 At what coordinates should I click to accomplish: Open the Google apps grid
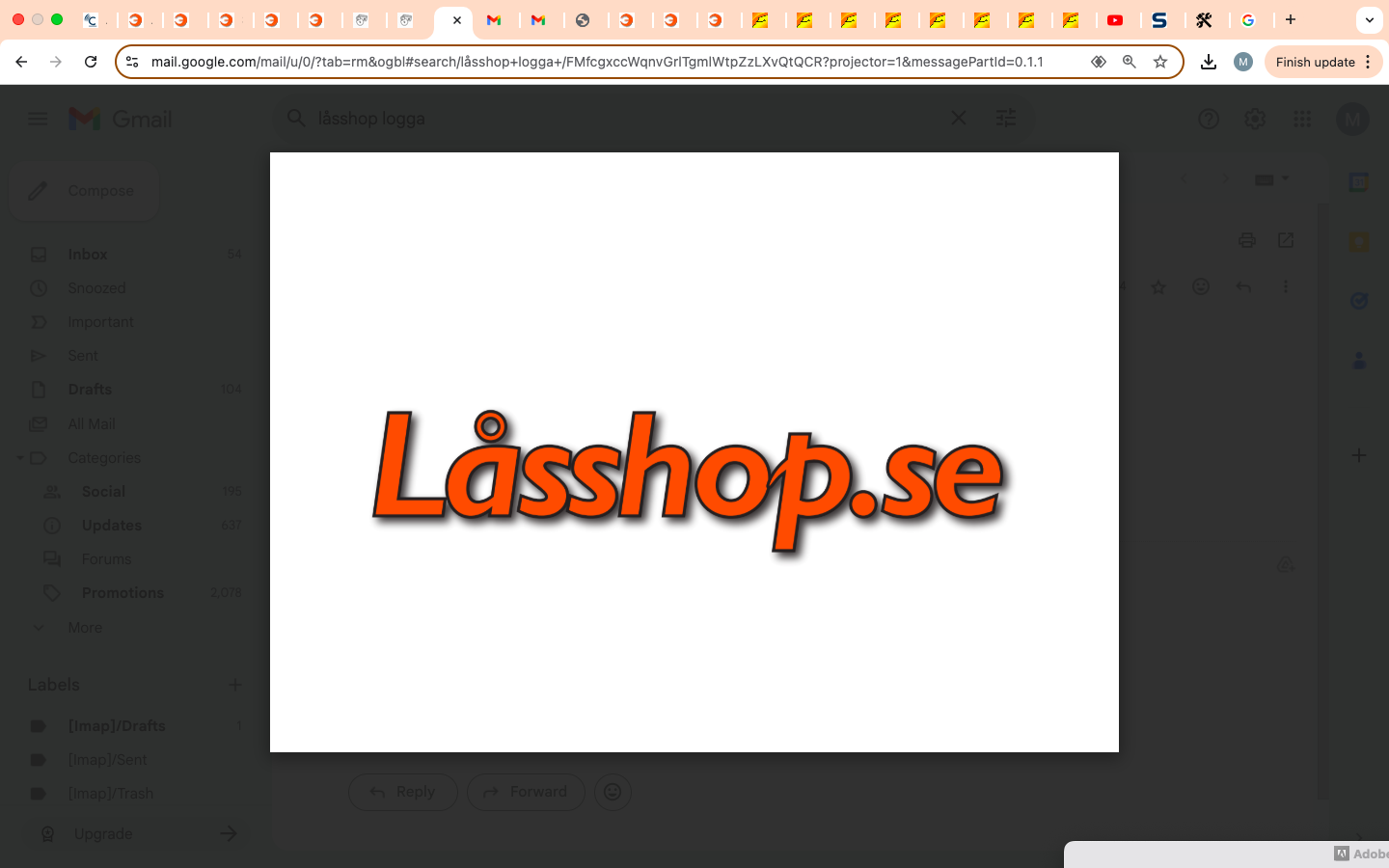click(x=1302, y=119)
